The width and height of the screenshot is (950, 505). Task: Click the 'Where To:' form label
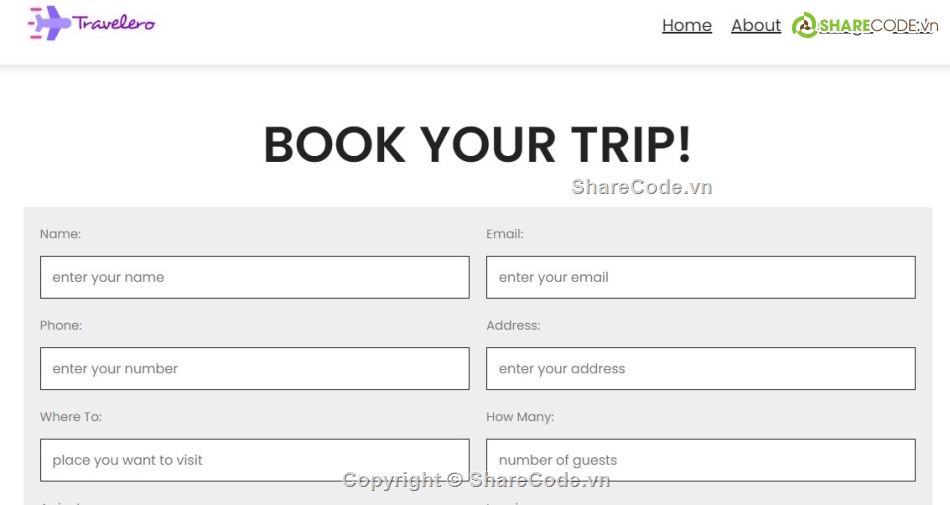[71, 417]
